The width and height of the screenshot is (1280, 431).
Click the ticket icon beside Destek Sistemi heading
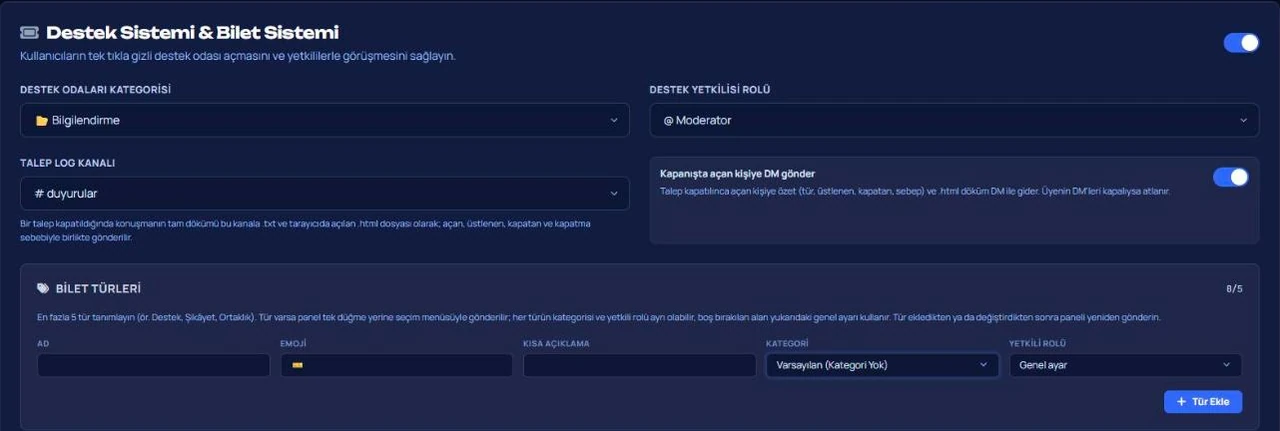29,33
